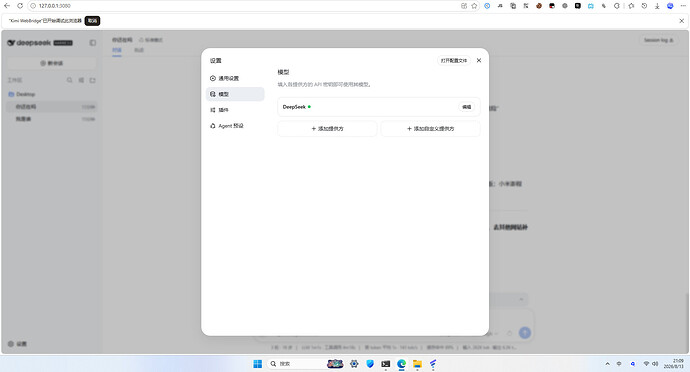
Task: Open browser history clock icon
Action: (x=644, y=6)
